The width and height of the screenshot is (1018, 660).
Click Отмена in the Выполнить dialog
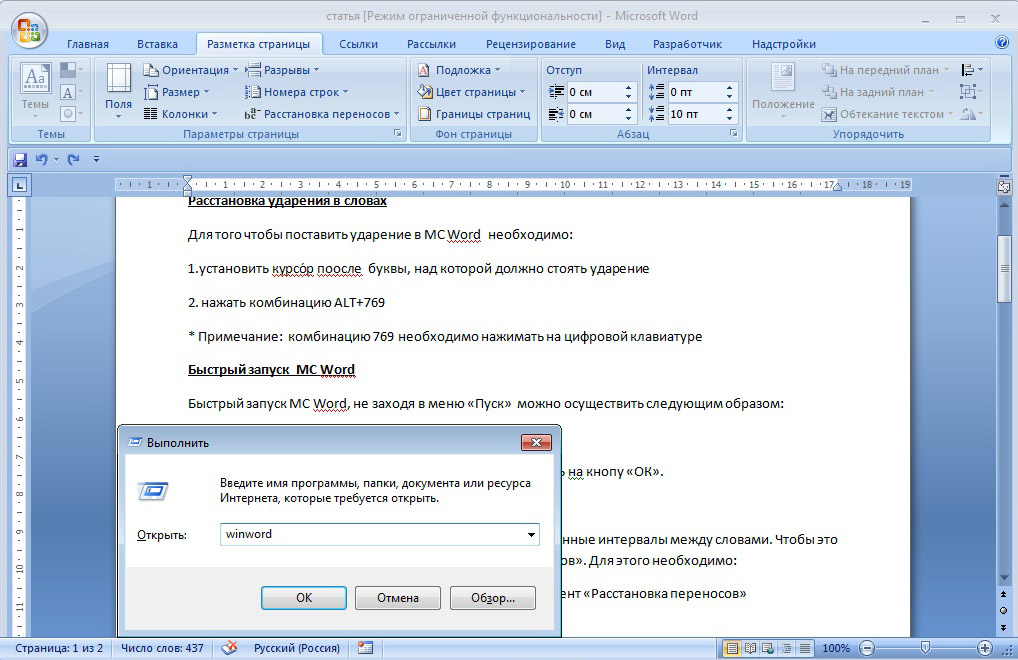pos(398,598)
